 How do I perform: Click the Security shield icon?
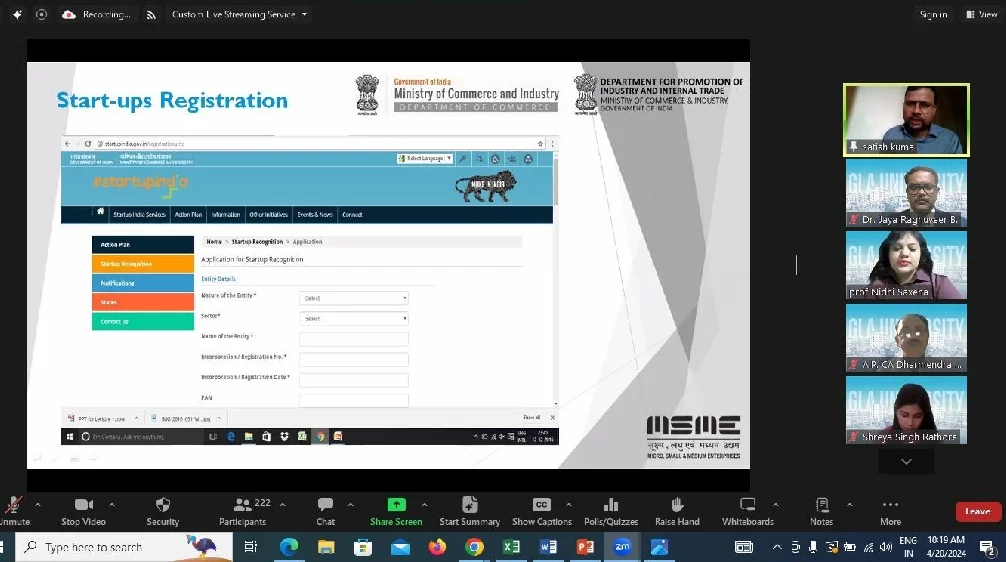pos(163,505)
